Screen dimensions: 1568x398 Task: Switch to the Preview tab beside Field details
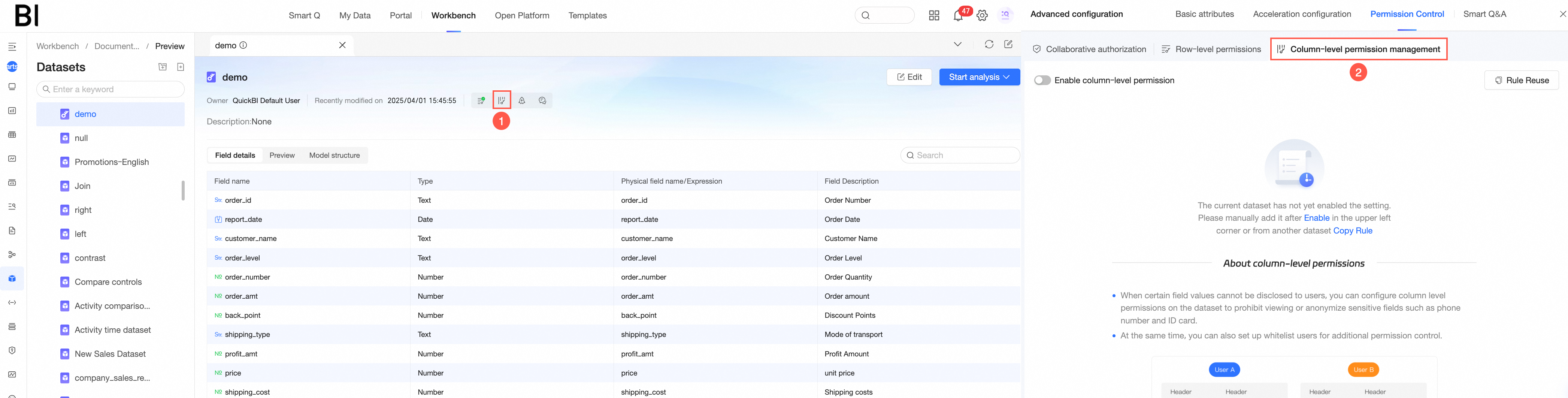(x=282, y=156)
